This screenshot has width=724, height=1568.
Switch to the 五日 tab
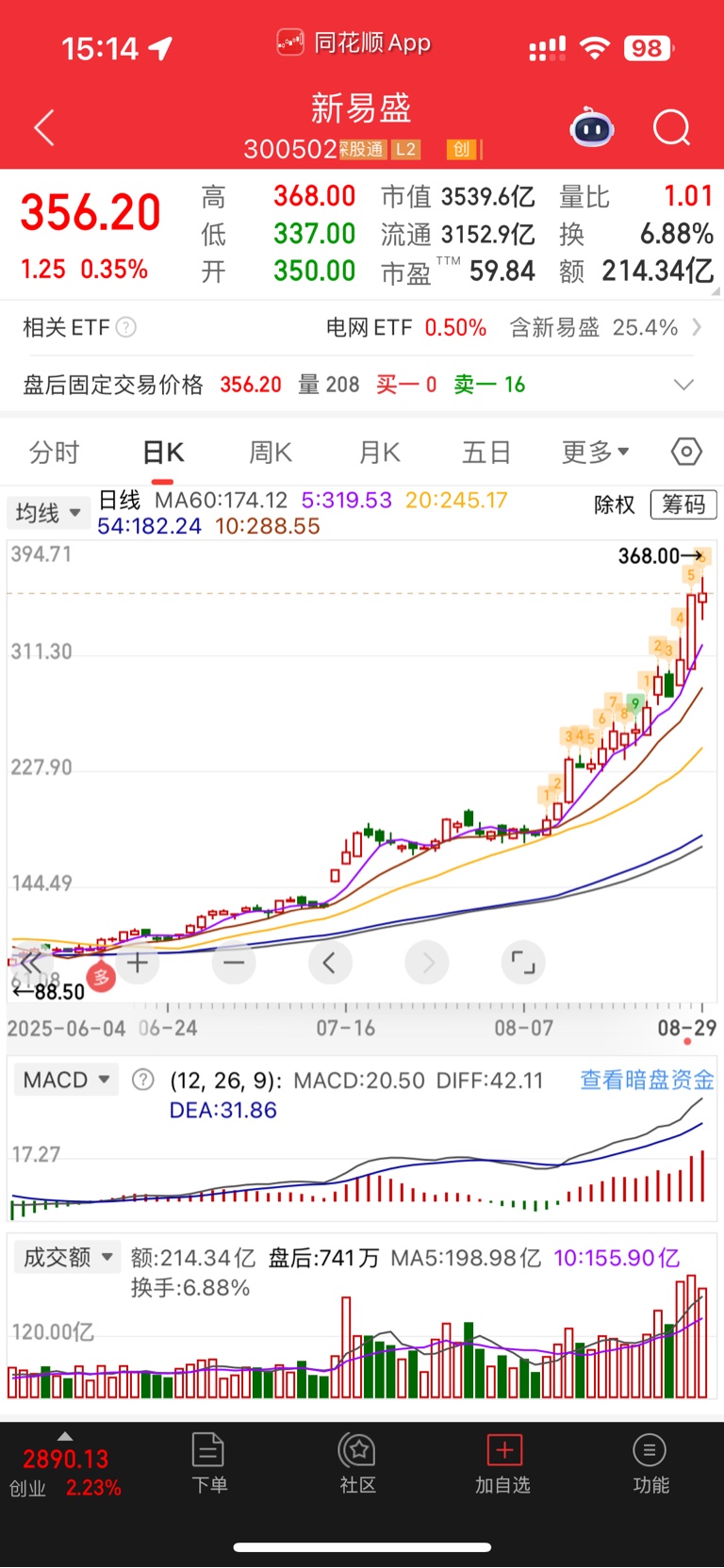coord(486,453)
